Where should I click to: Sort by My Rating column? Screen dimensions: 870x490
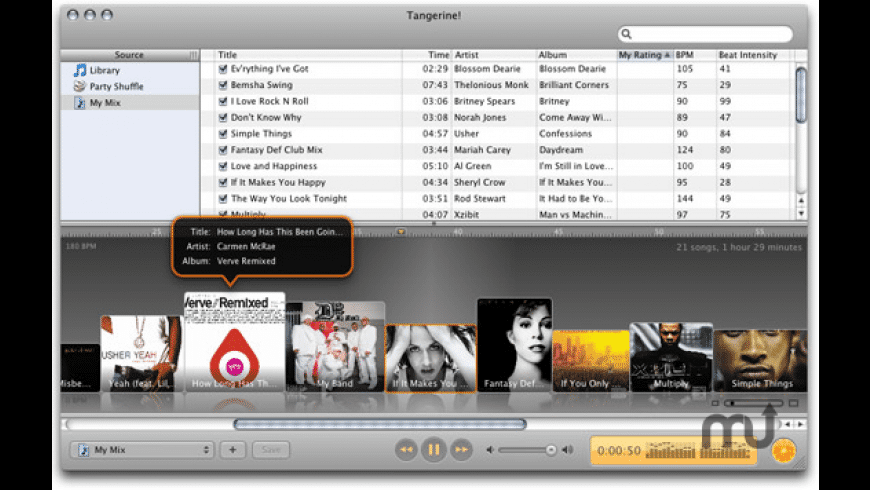[x=645, y=55]
